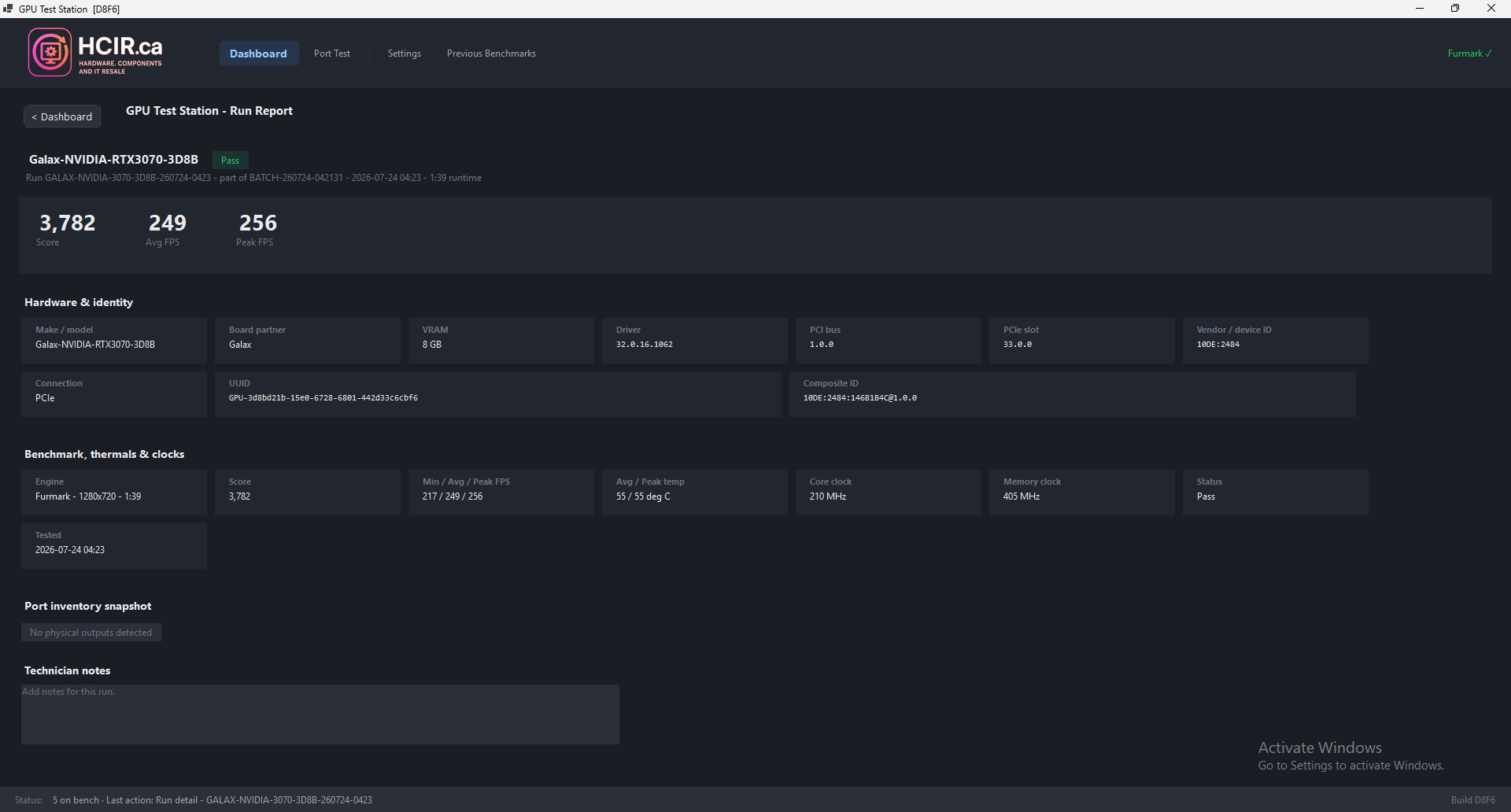Click the Engine Furmark - 1280x720 card
1511x812 pixels.
tap(114, 493)
